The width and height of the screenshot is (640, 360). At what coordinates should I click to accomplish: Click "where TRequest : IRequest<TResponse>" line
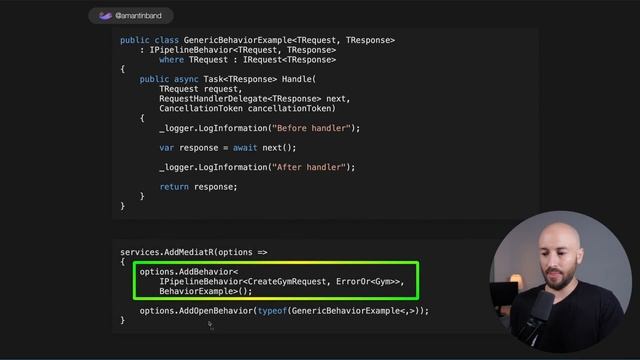(247, 60)
